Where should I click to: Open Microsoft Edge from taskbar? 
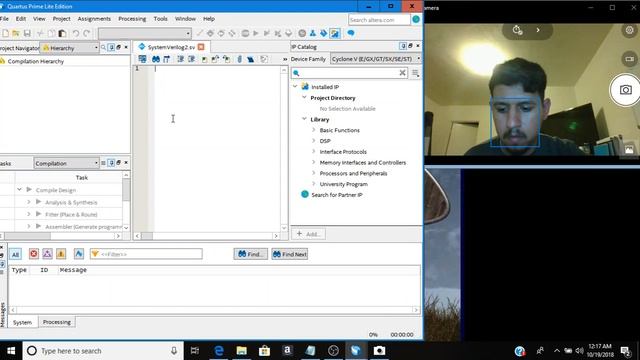pyautogui.click(x=219, y=351)
